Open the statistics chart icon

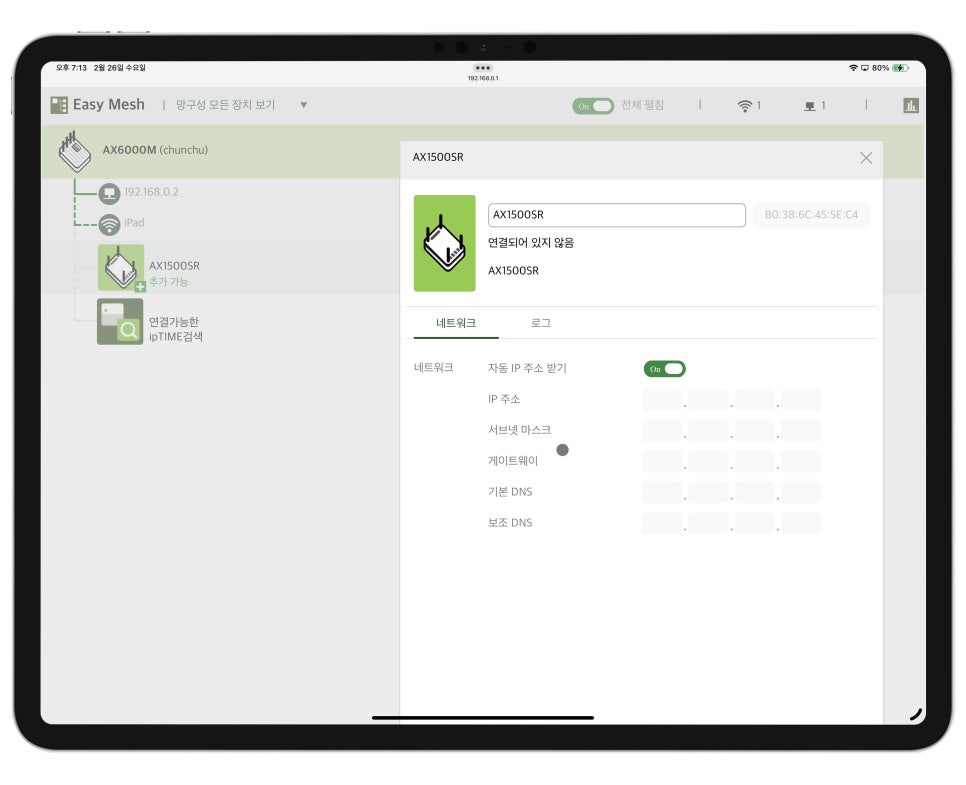911,105
